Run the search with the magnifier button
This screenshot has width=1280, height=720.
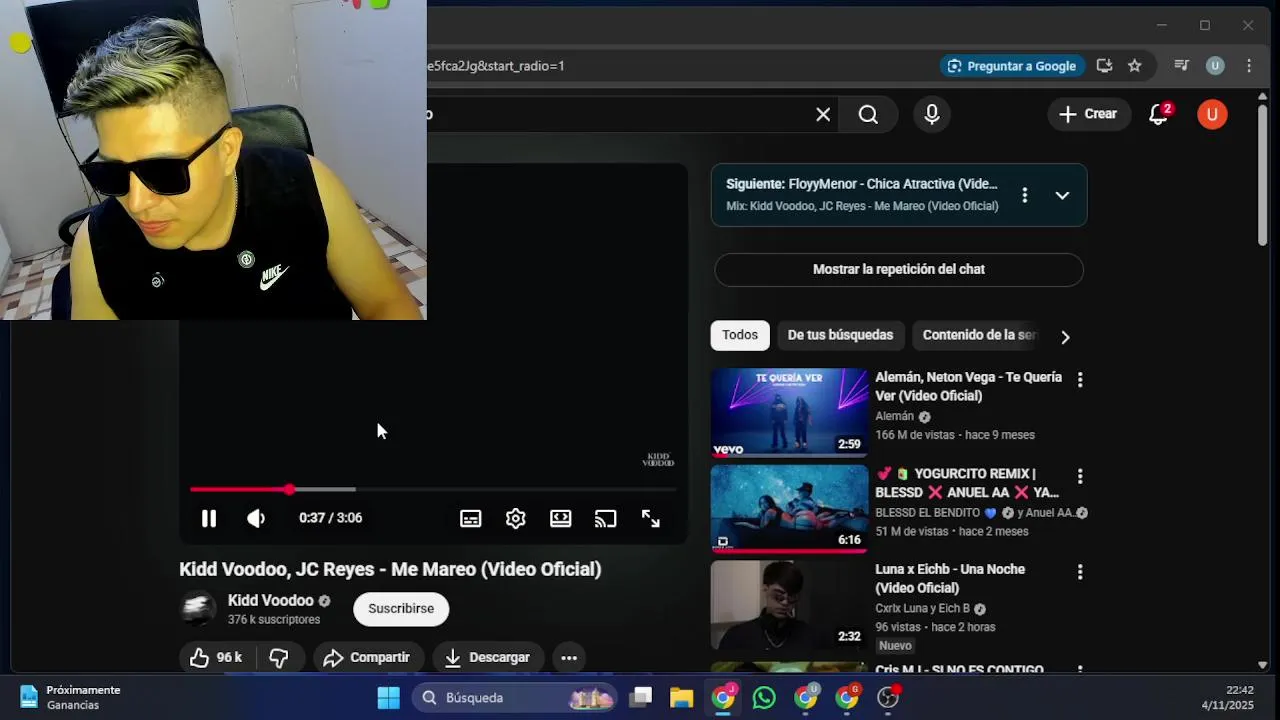coord(868,114)
